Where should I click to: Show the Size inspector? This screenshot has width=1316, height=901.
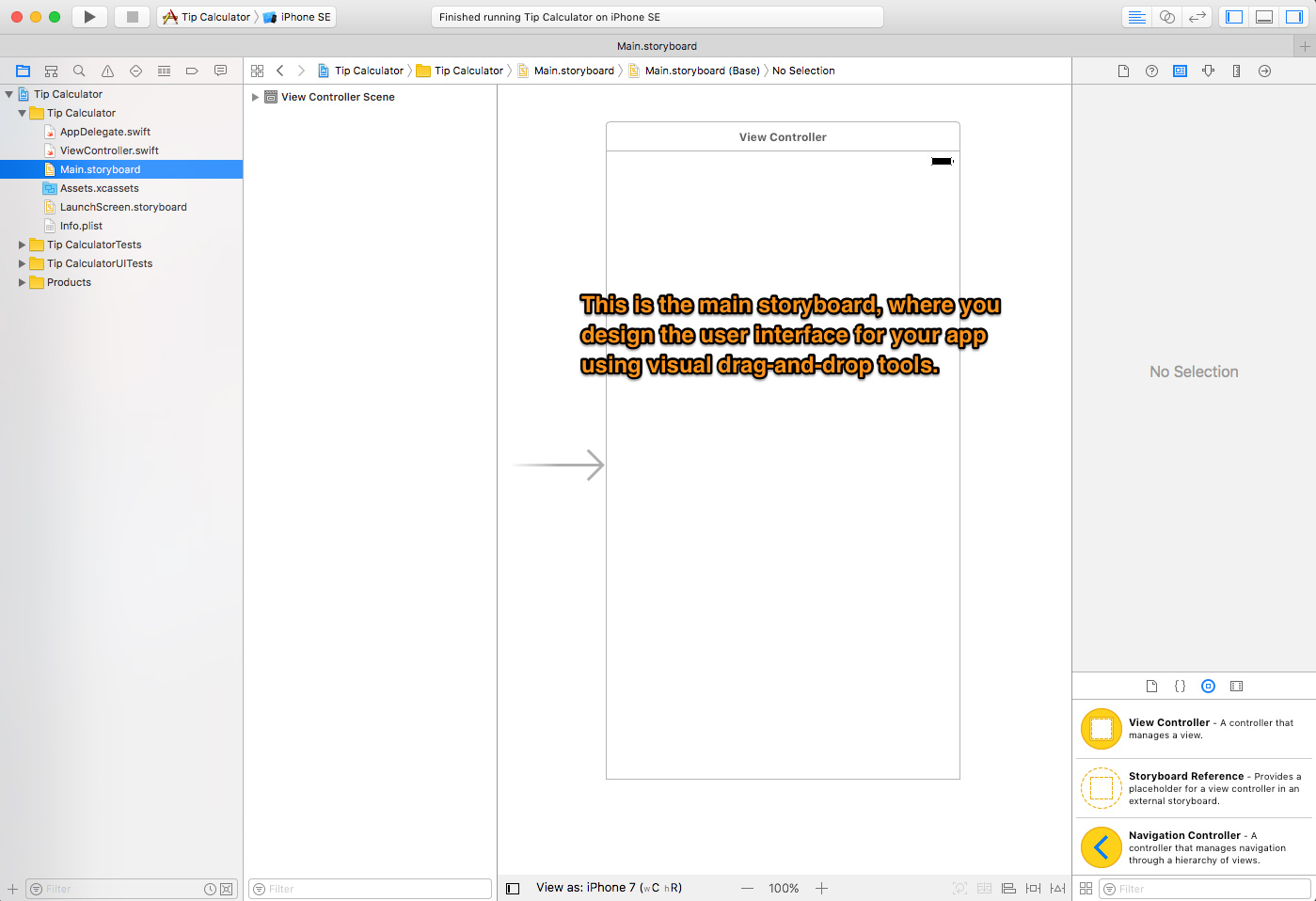point(1236,71)
